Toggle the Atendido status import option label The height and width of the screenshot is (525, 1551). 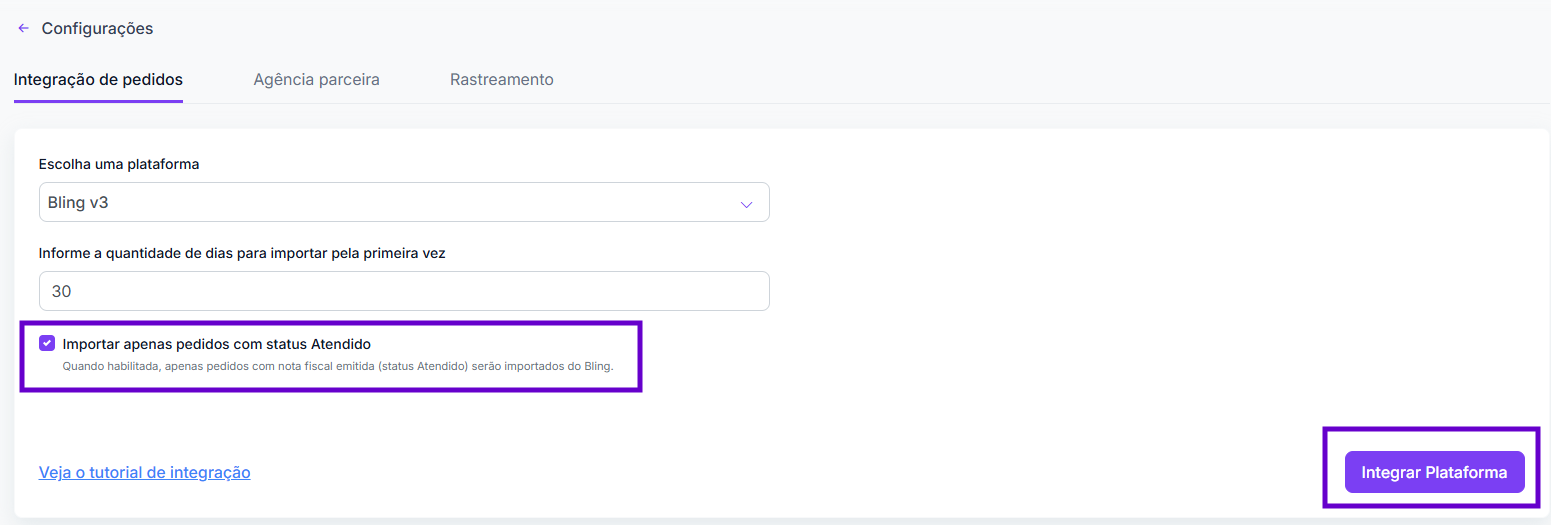click(x=217, y=344)
